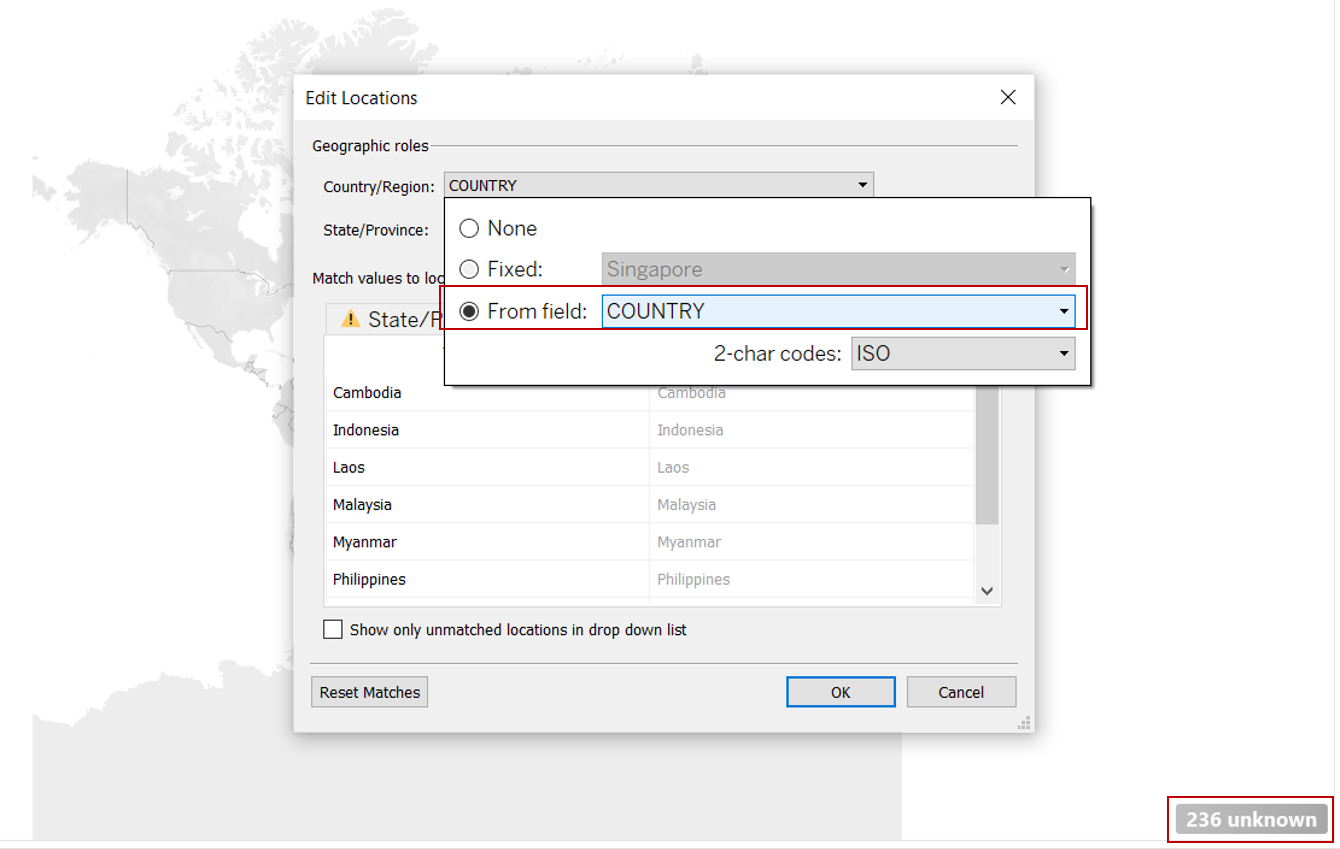The image size is (1340, 849).
Task: Choose the From field radio button
Action: [469, 311]
